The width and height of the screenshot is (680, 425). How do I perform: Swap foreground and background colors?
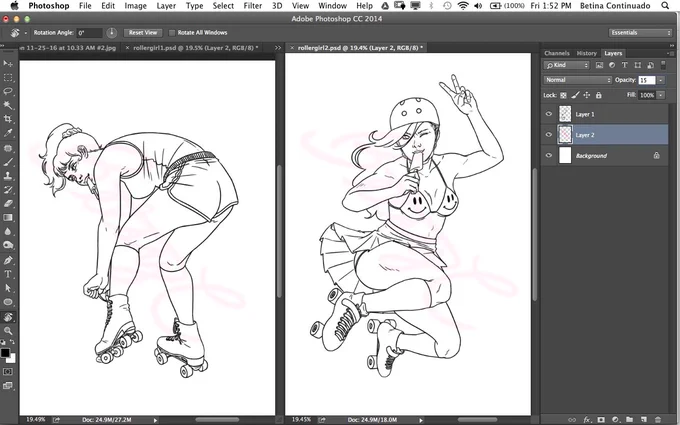pyautogui.click(x=12, y=342)
